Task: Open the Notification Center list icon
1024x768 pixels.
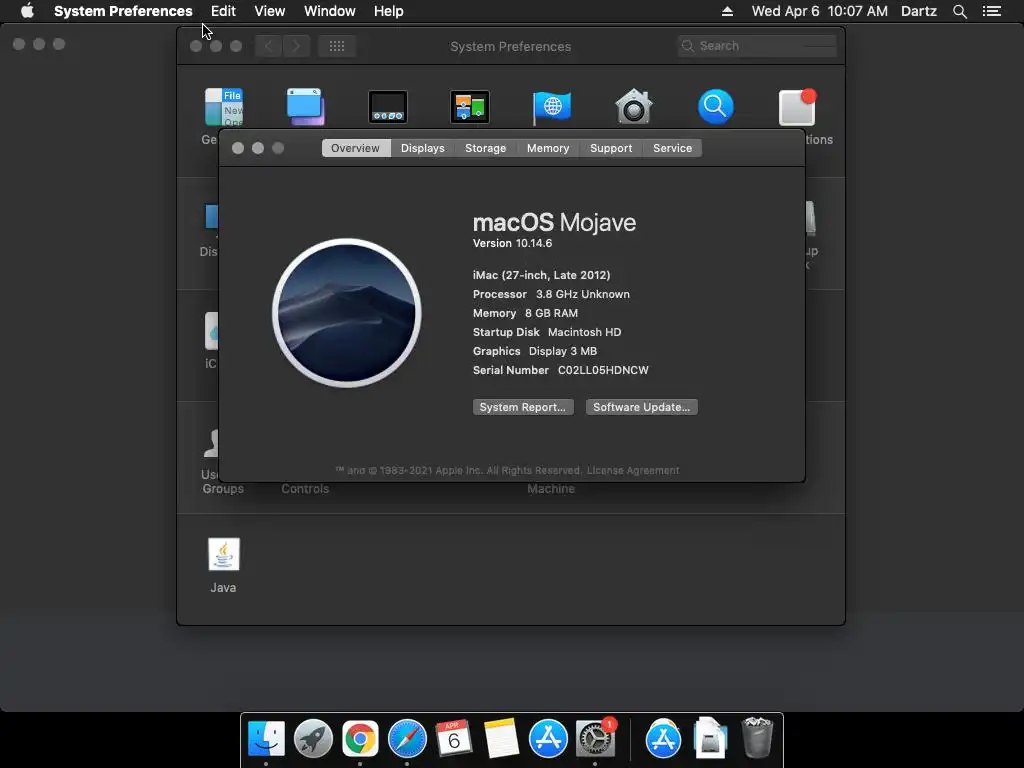Action: pyautogui.click(x=991, y=11)
